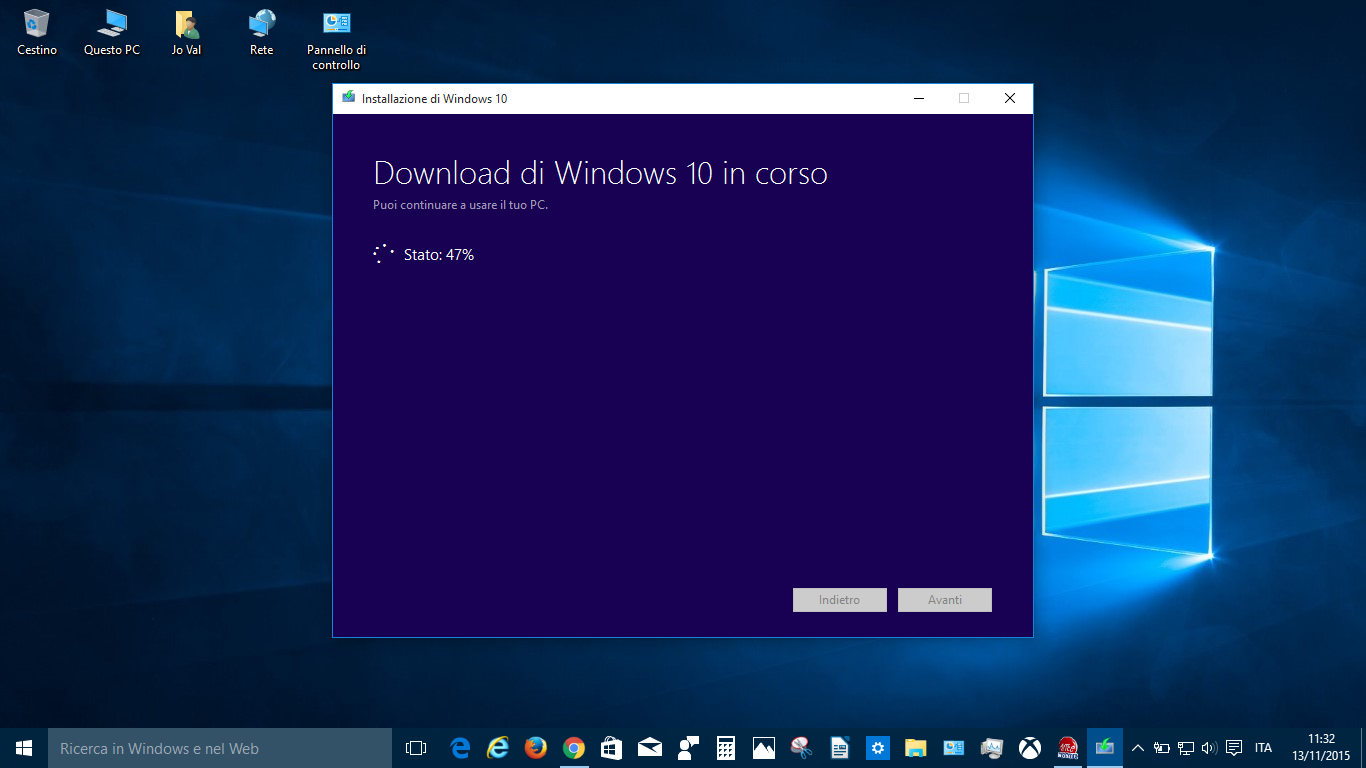Show hidden system tray icons
The width and height of the screenshot is (1366, 768).
(1138, 748)
